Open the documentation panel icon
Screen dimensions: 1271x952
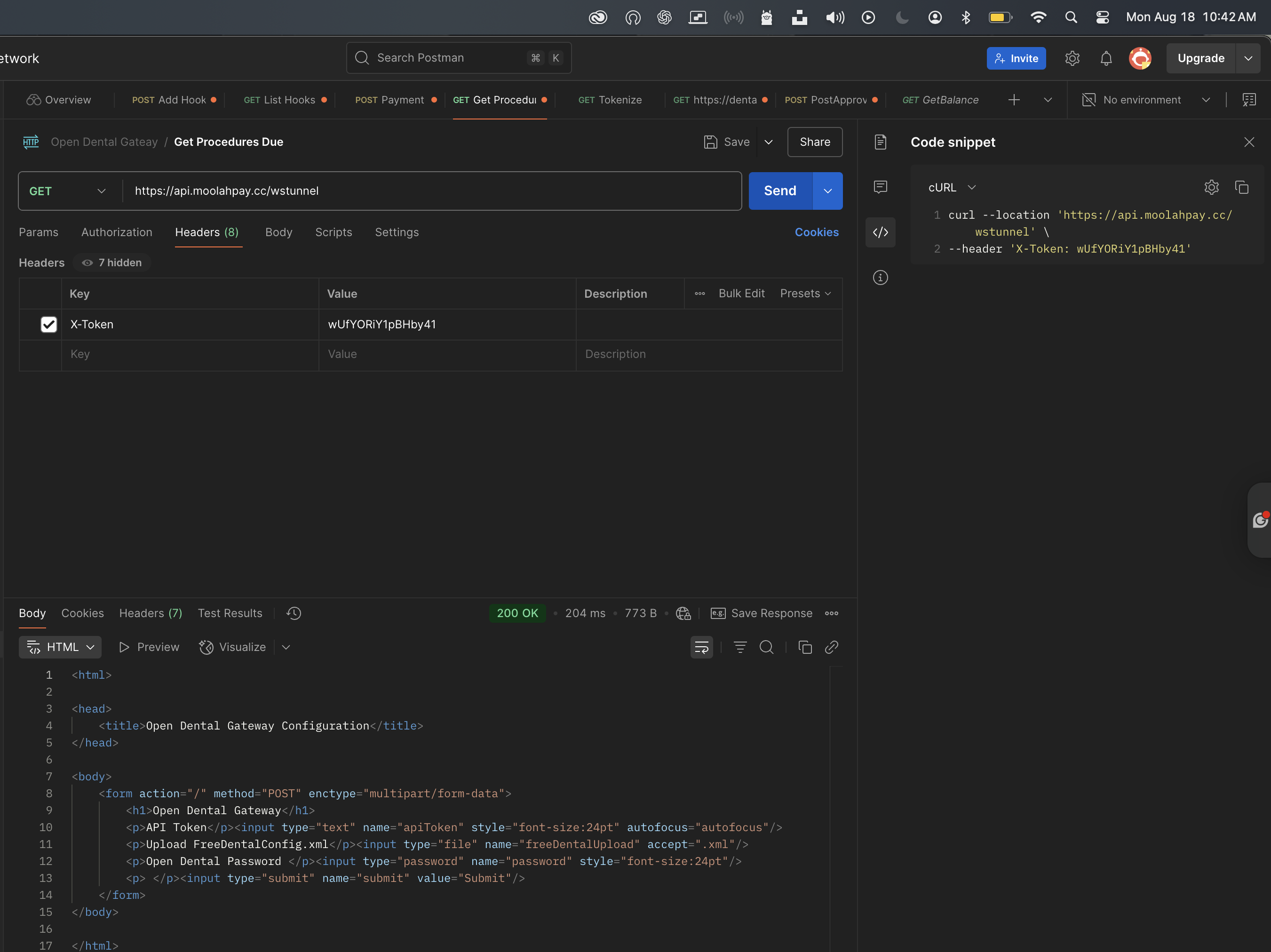coord(880,142)
